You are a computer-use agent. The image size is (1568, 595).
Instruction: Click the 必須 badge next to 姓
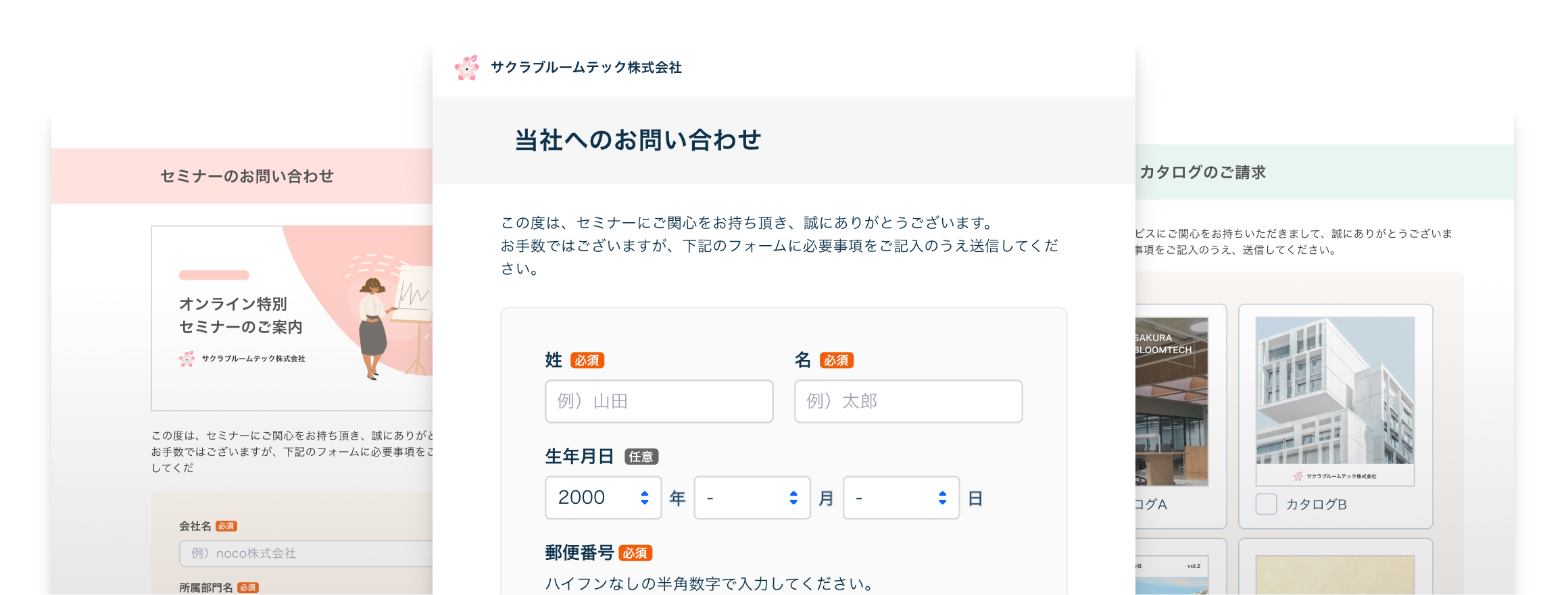[587, 361]
